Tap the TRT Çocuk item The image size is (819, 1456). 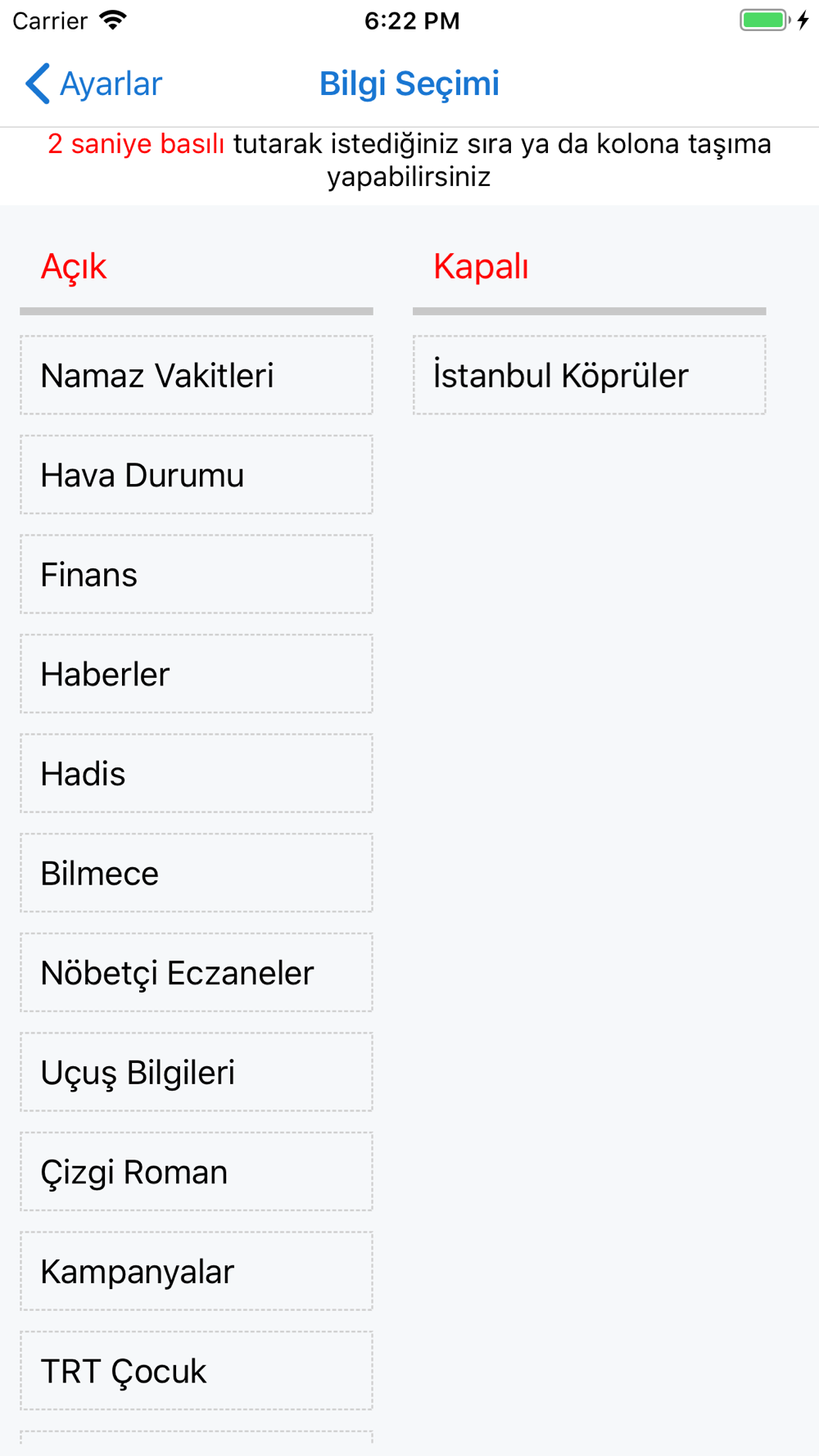tap(197, 1370)
